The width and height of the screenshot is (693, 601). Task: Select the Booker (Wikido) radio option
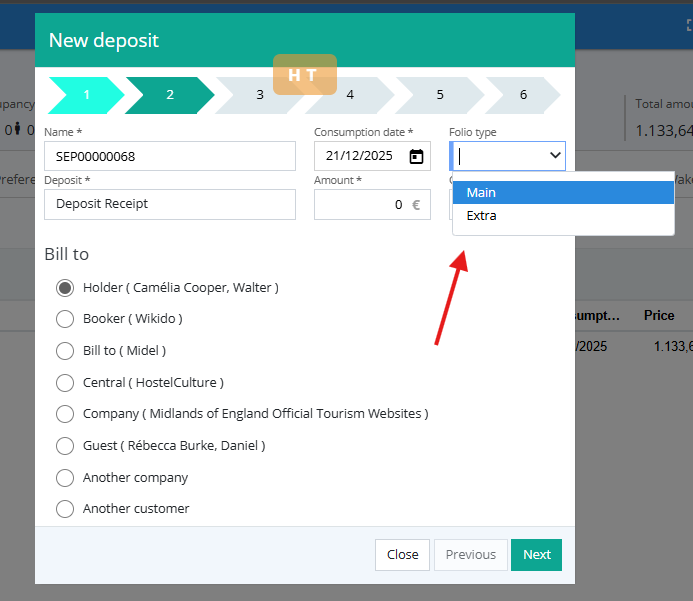[x=65, y=319]
